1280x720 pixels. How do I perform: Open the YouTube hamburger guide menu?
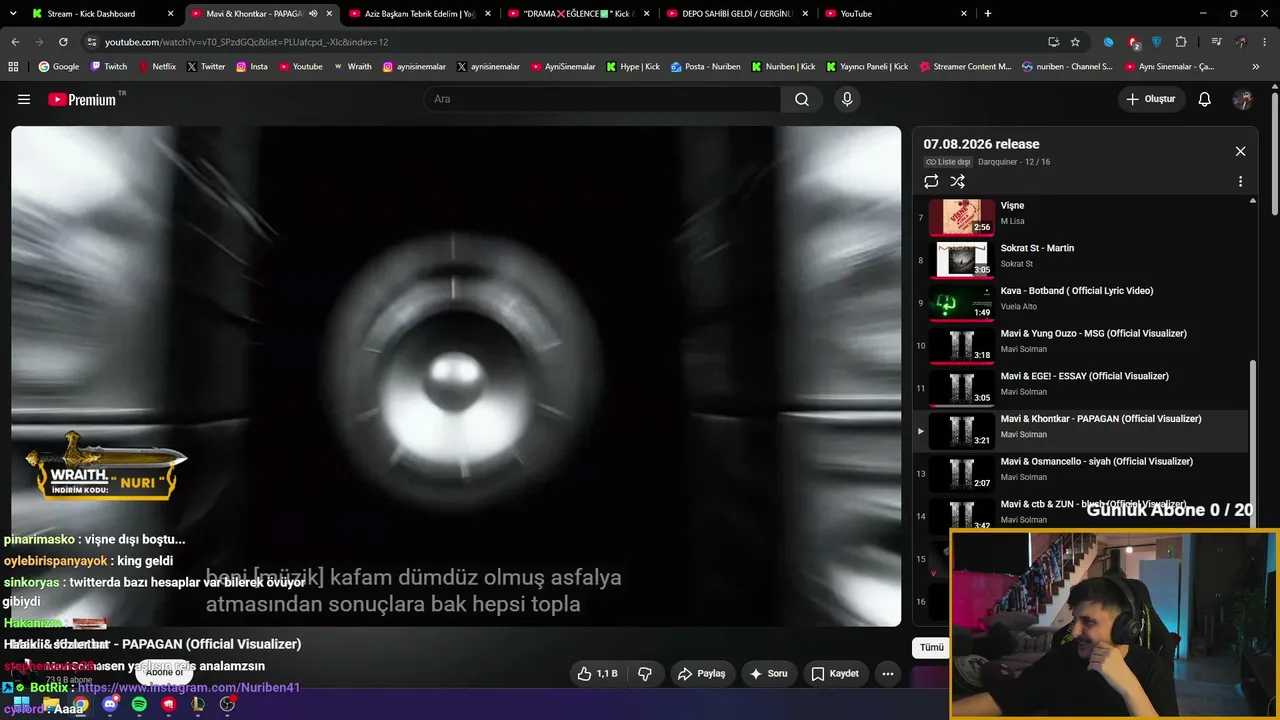click(x=24, y=99)
